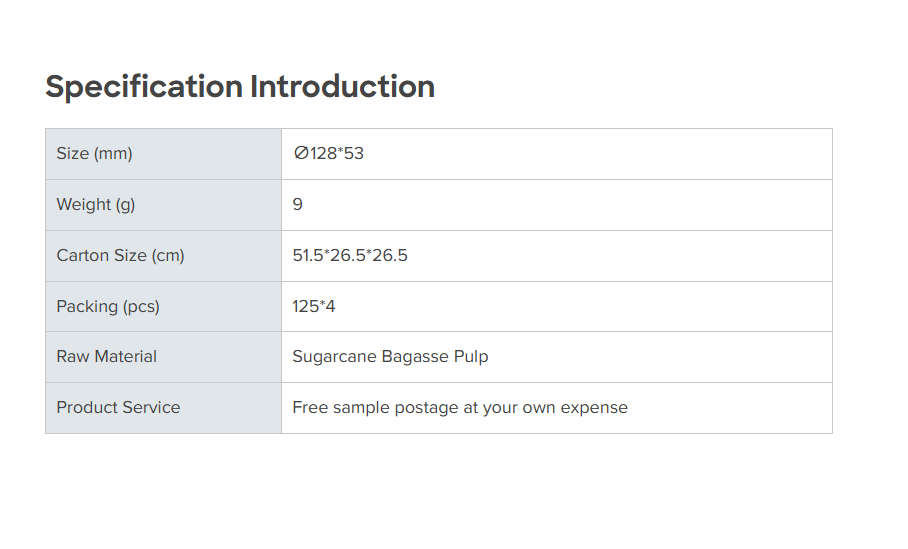This screenshot has width=908, height=549.
Task: Click the (cm) unit in Carton Size label
Action: tap(168, 256)
